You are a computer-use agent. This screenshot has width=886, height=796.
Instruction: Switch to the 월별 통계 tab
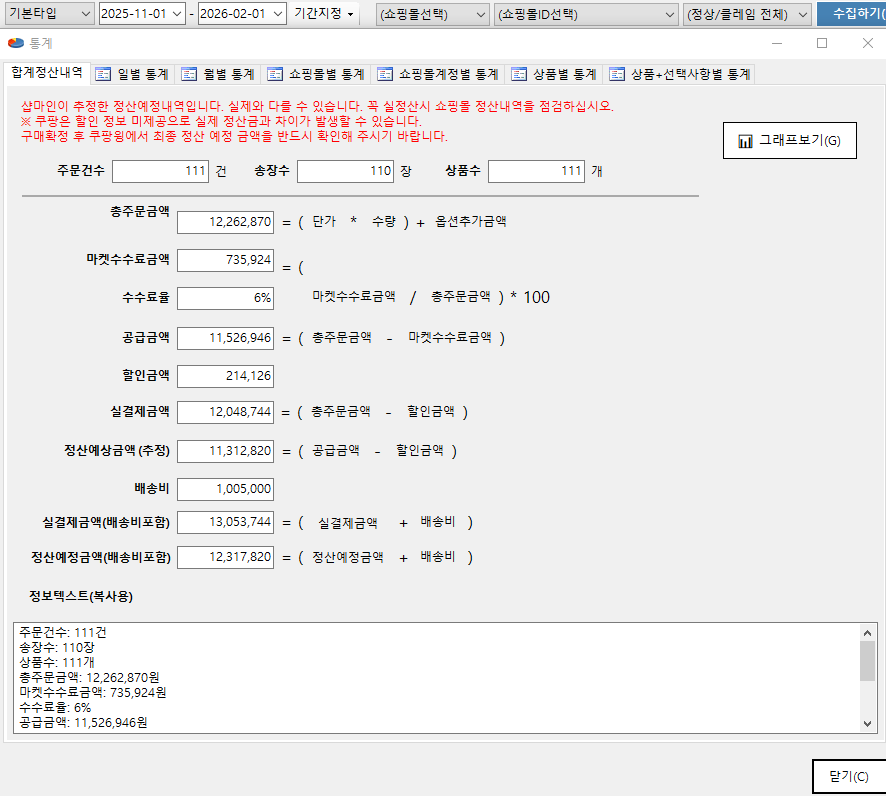pyautogui.click(x=217, y=74)
